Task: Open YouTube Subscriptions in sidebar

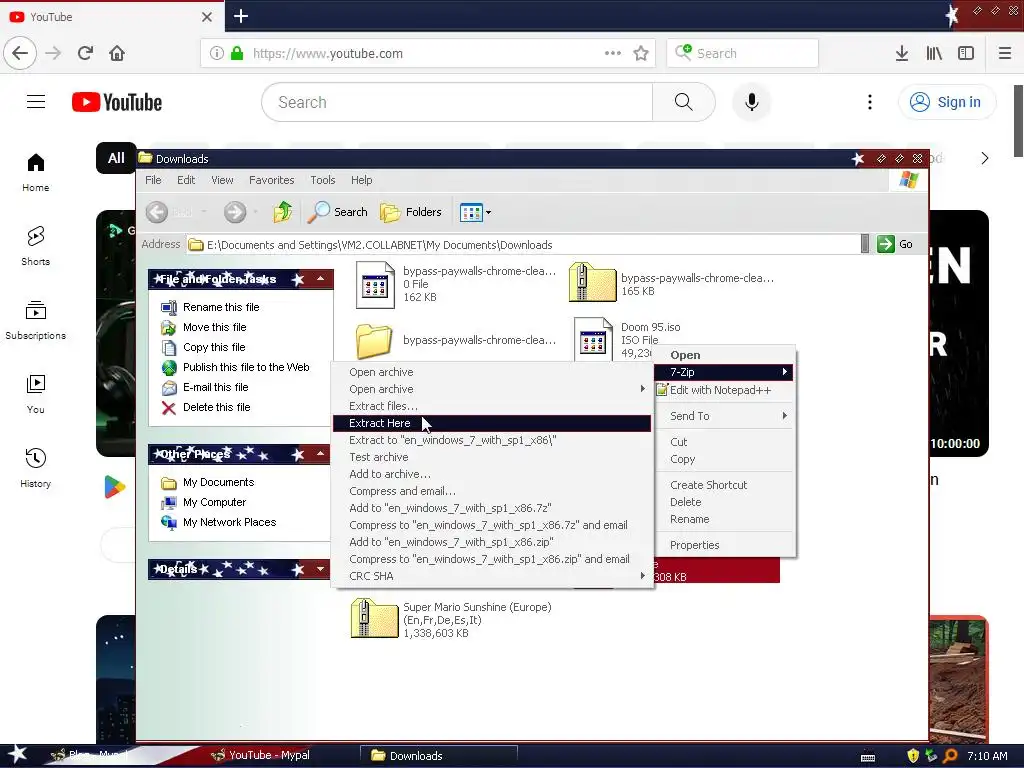Action: (35, 320)
